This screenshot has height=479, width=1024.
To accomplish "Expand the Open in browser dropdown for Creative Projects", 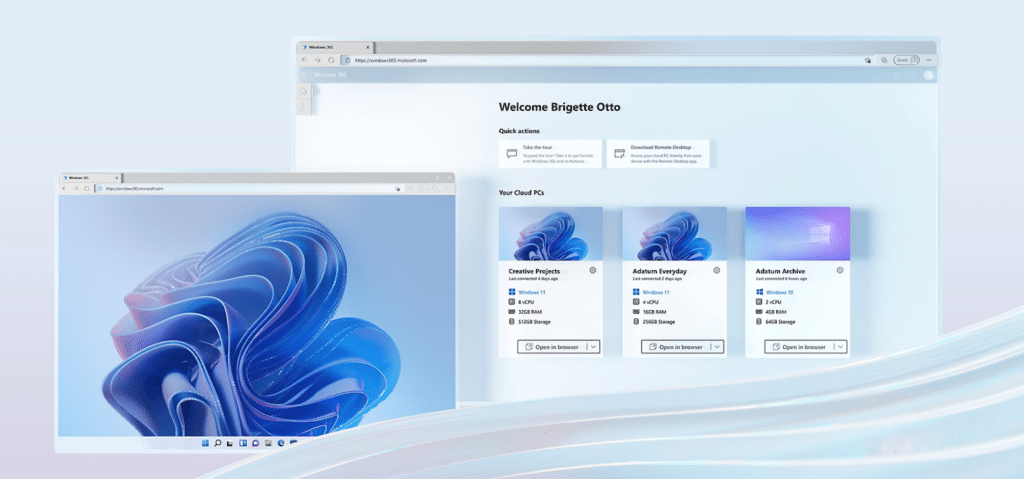I will click(594, 347).
